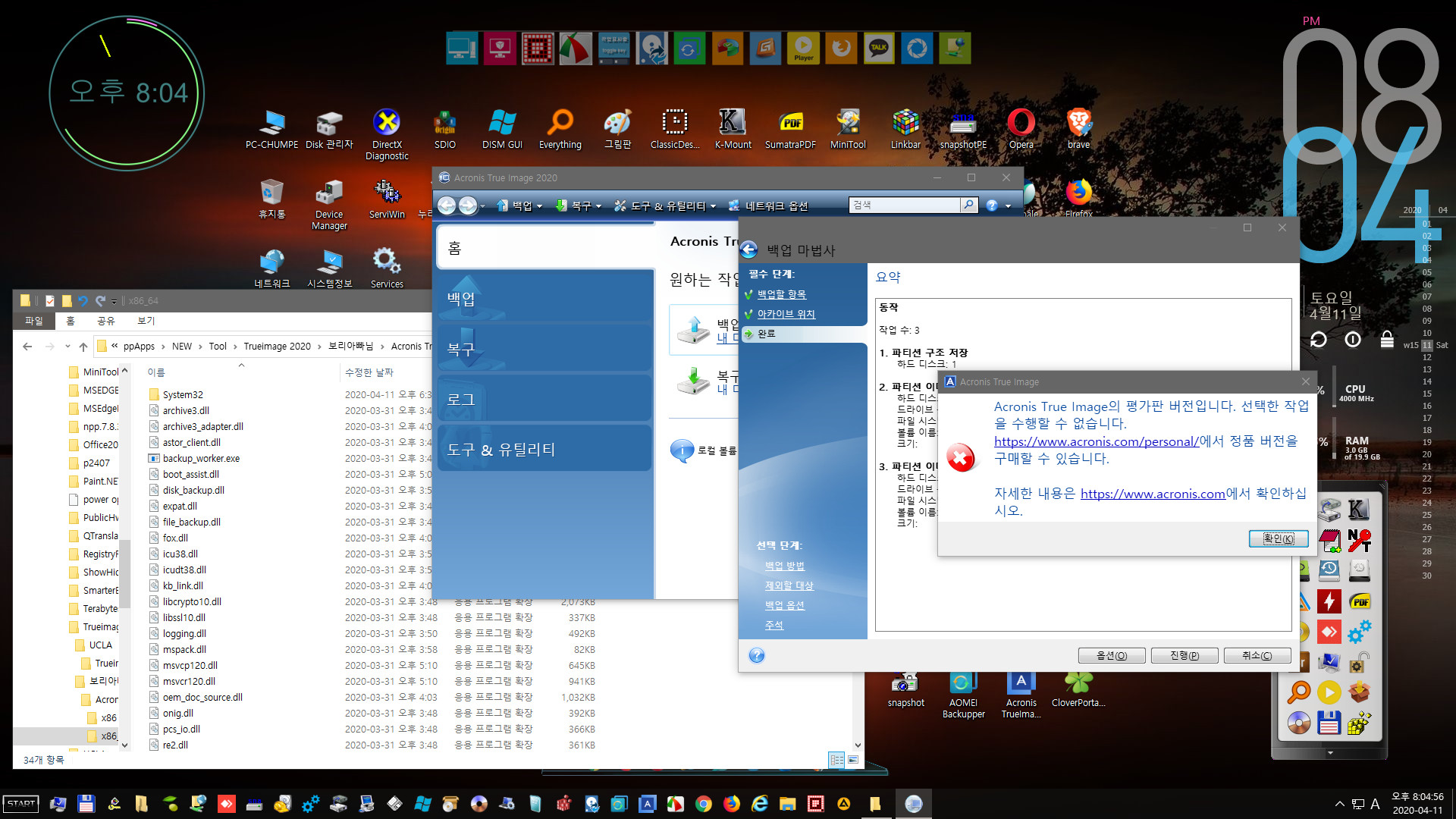1456x819 pixels.
Task: Open Opera desktop icon
Action: click(x=1021, y=129)
